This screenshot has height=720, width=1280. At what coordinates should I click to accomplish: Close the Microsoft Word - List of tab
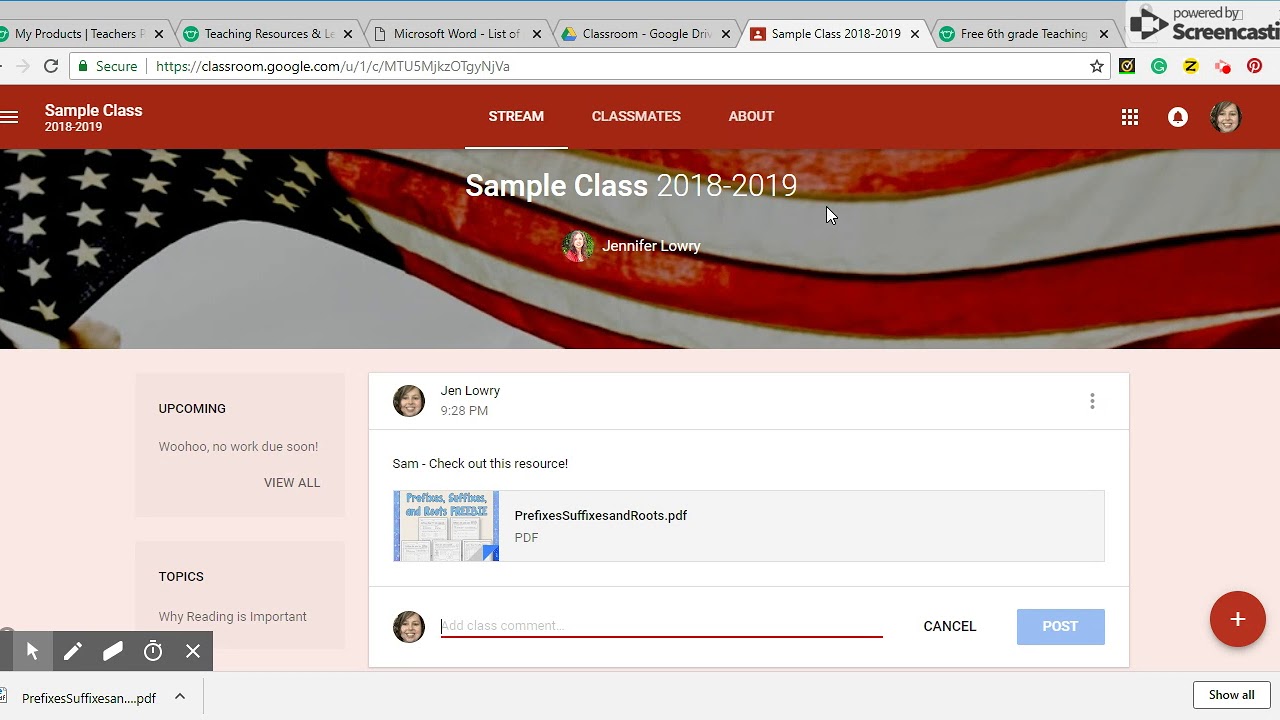click(x=537, y=34)
